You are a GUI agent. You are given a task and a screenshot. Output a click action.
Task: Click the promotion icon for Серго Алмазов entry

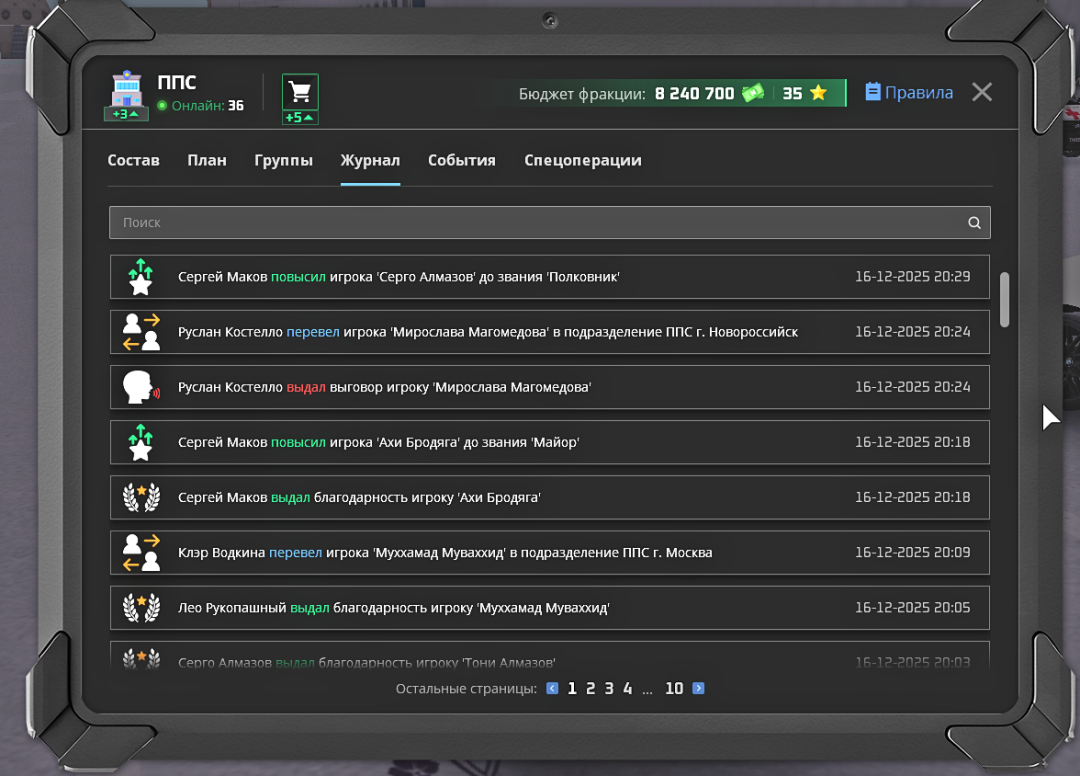(141, 277)
